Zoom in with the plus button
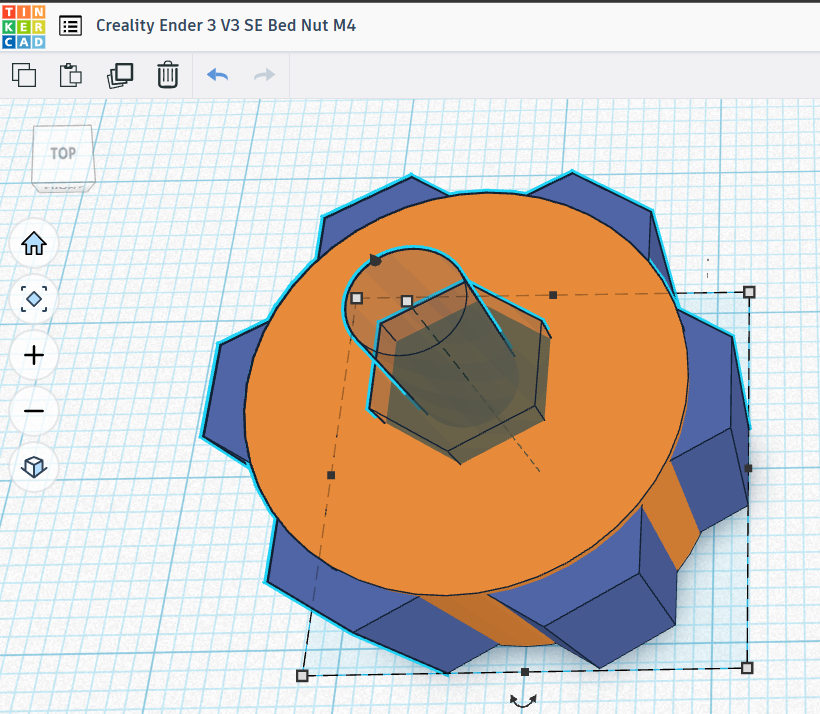The image size is (820, 714). (34, 355)
